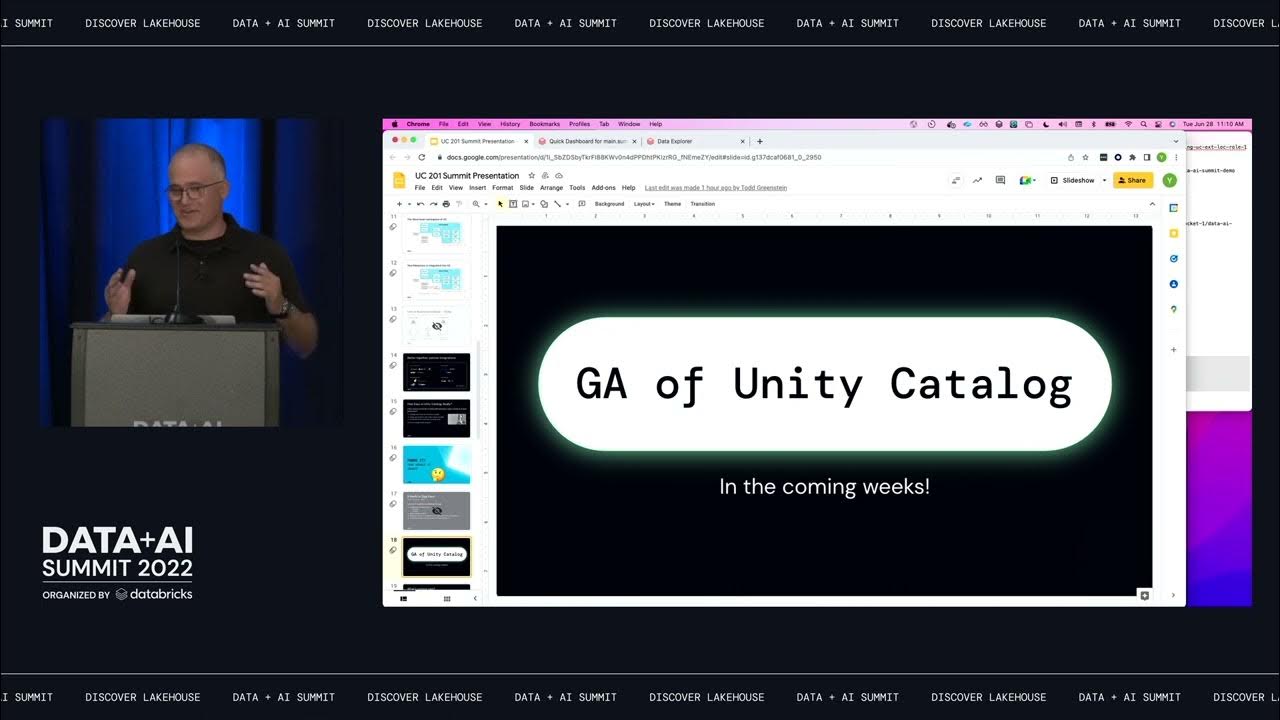The height and width of the screenshot is (720, 1280).
Task: Switch to grid view at bottom
Action: tap(447, 598)
